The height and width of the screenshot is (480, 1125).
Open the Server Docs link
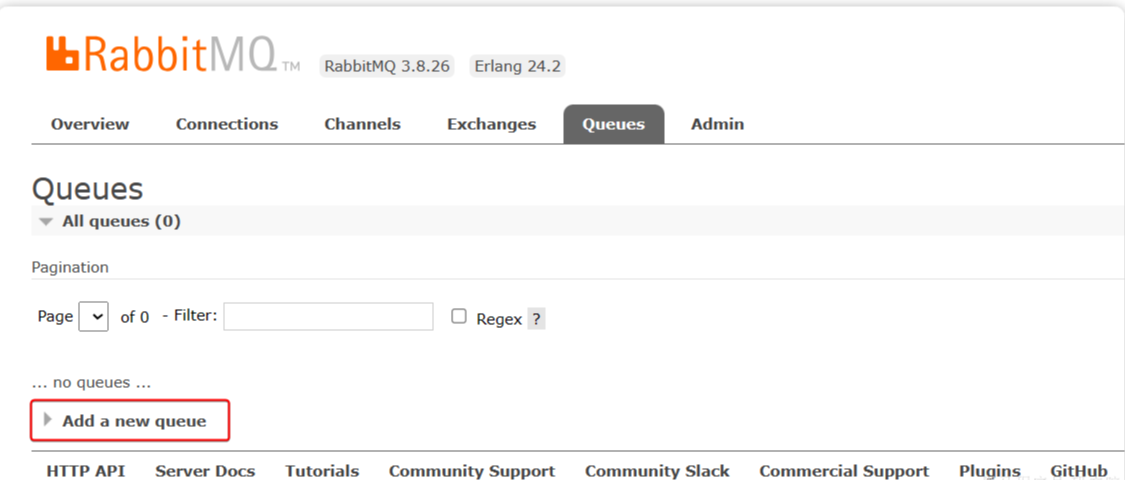(x=205, y=471)
